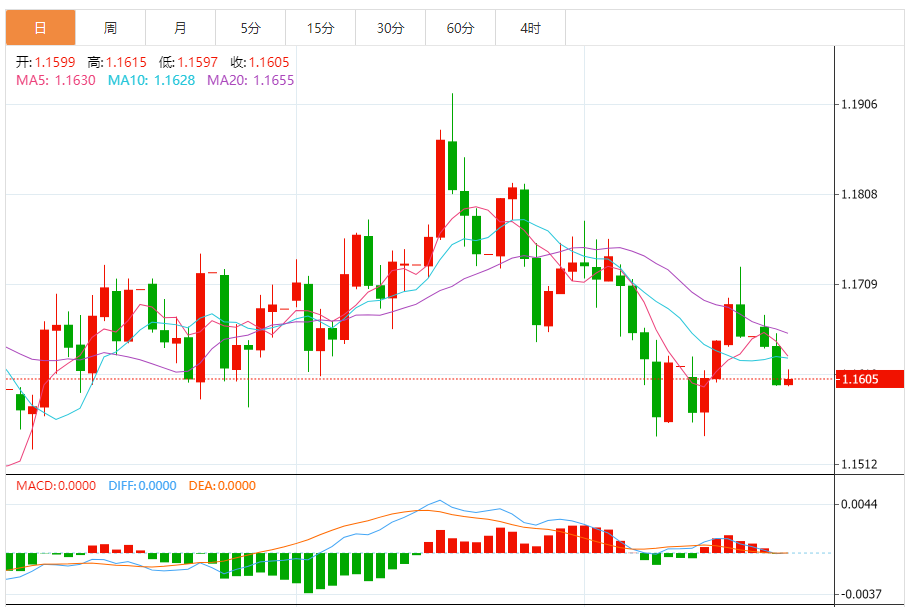Click the last small red candlestick

coord(788,381)
